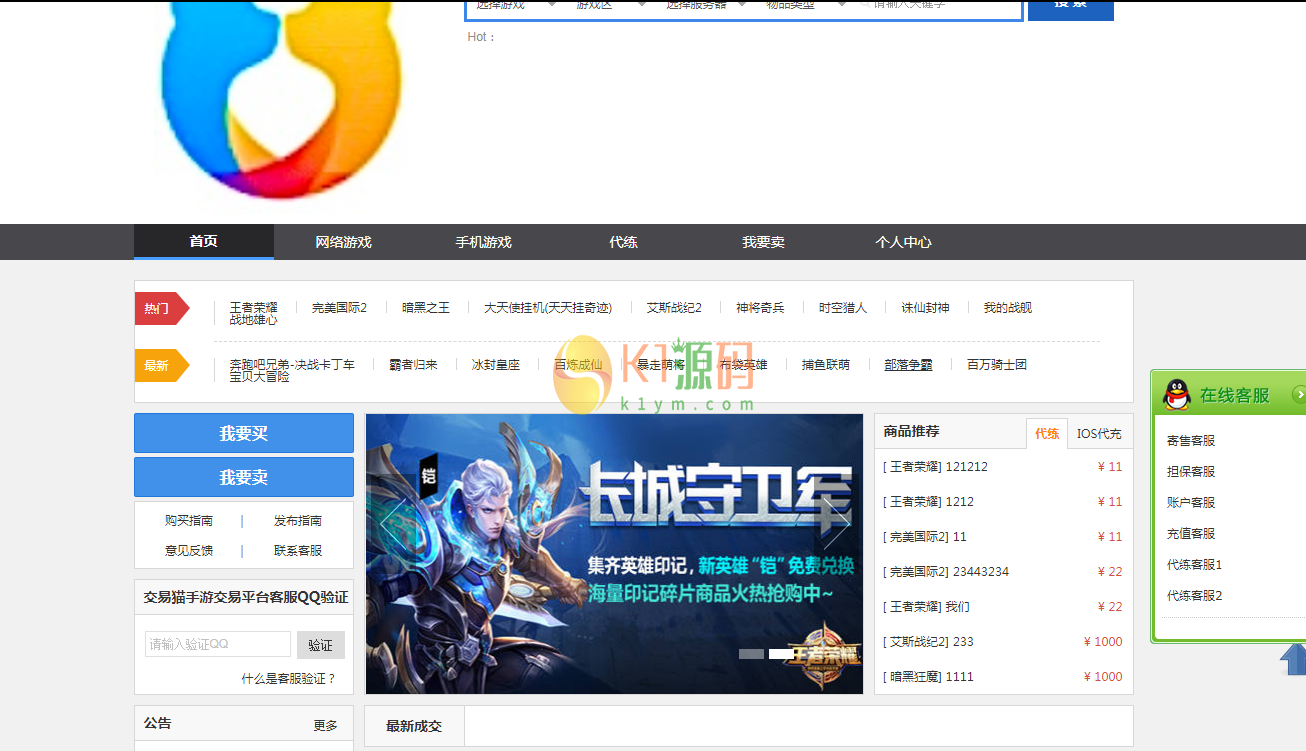The height and width of the screenshot is (751, 1306).
Task: Open product [暗黑狂魔] 1111
Action: point(928,677)
